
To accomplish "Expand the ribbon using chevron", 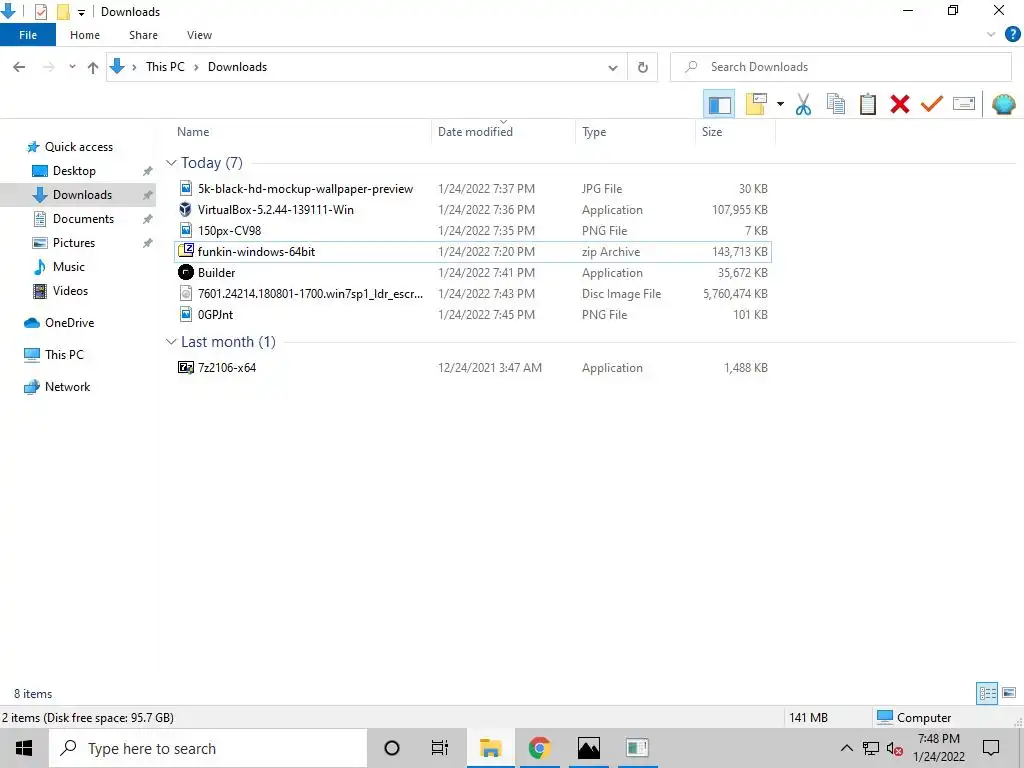I will [x=991, y=35].
